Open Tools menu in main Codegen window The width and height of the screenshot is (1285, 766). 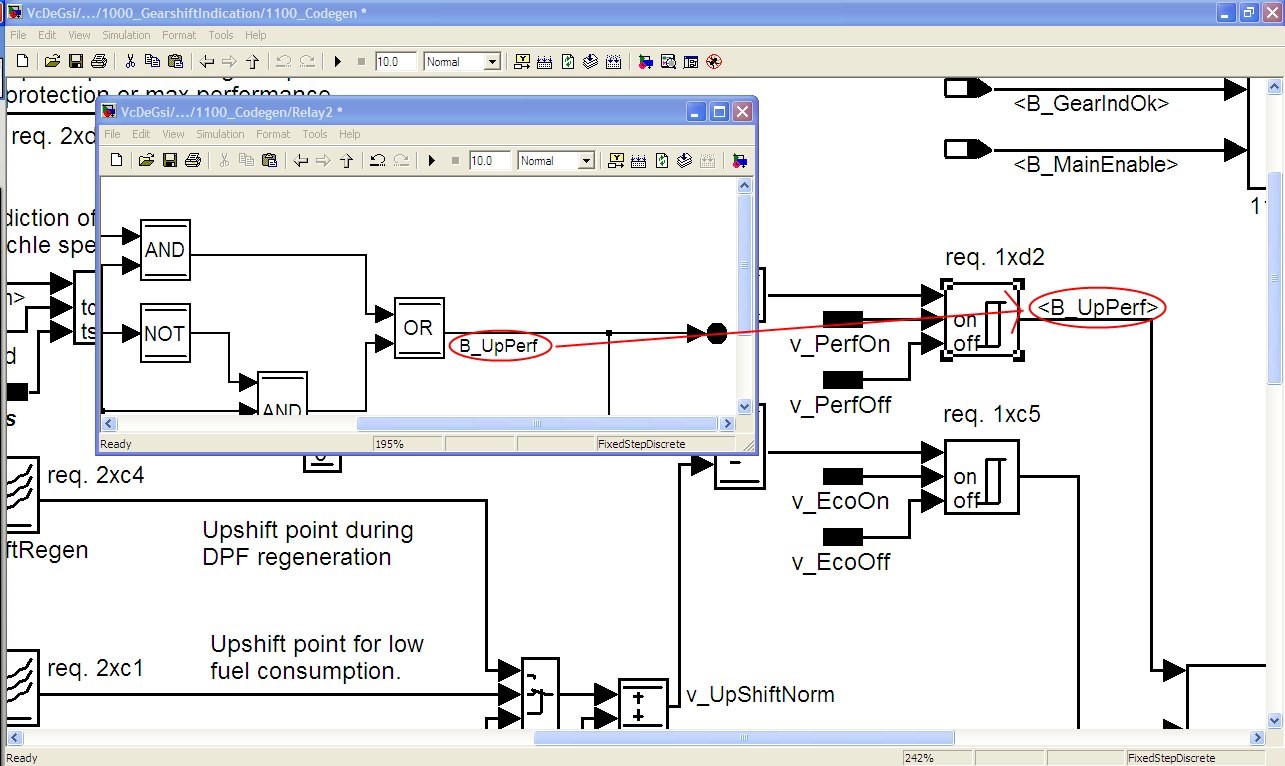pos(221,35)
